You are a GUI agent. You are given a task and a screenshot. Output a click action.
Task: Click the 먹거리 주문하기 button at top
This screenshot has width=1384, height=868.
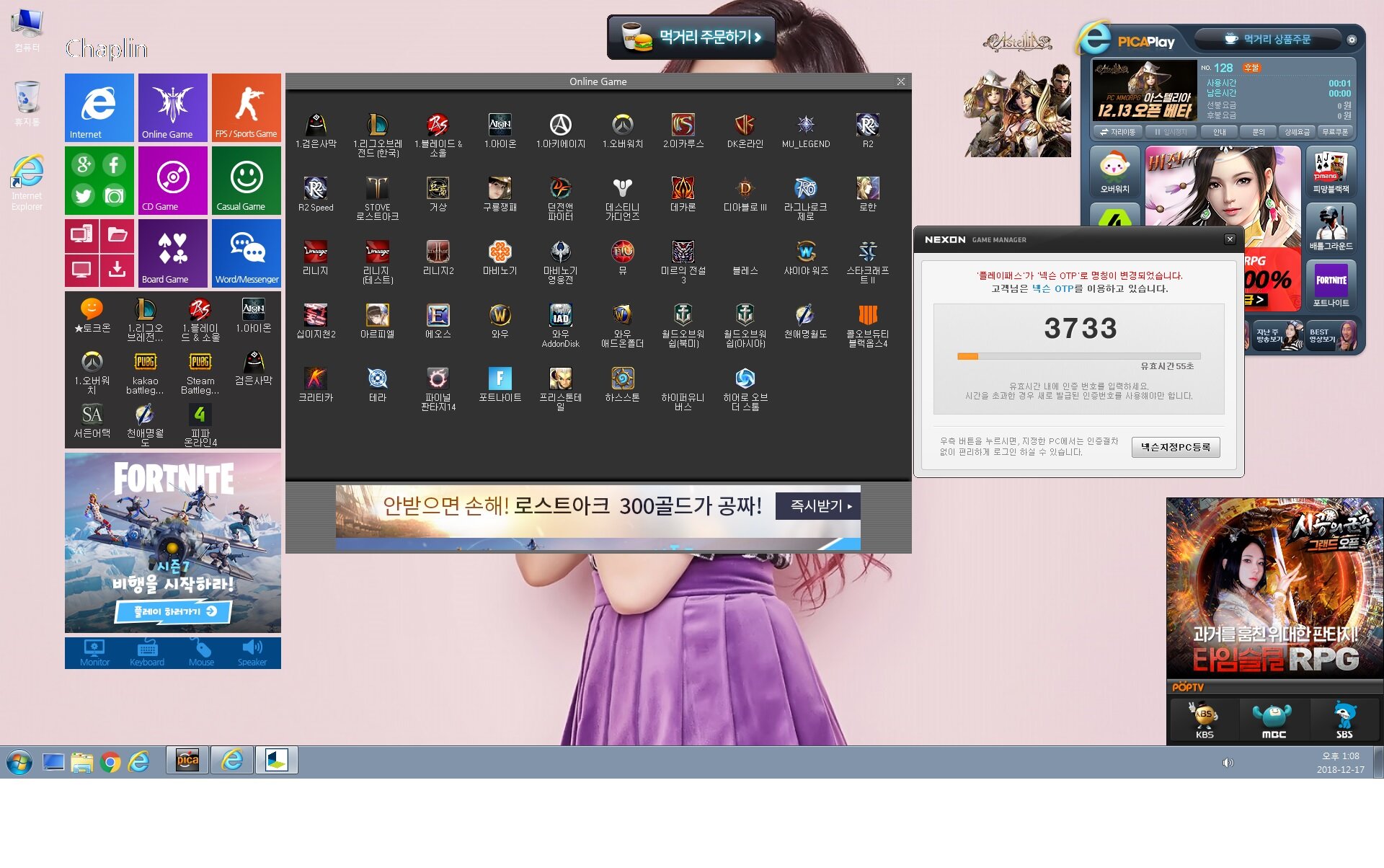pyautogui.click(x=692, y=37)
